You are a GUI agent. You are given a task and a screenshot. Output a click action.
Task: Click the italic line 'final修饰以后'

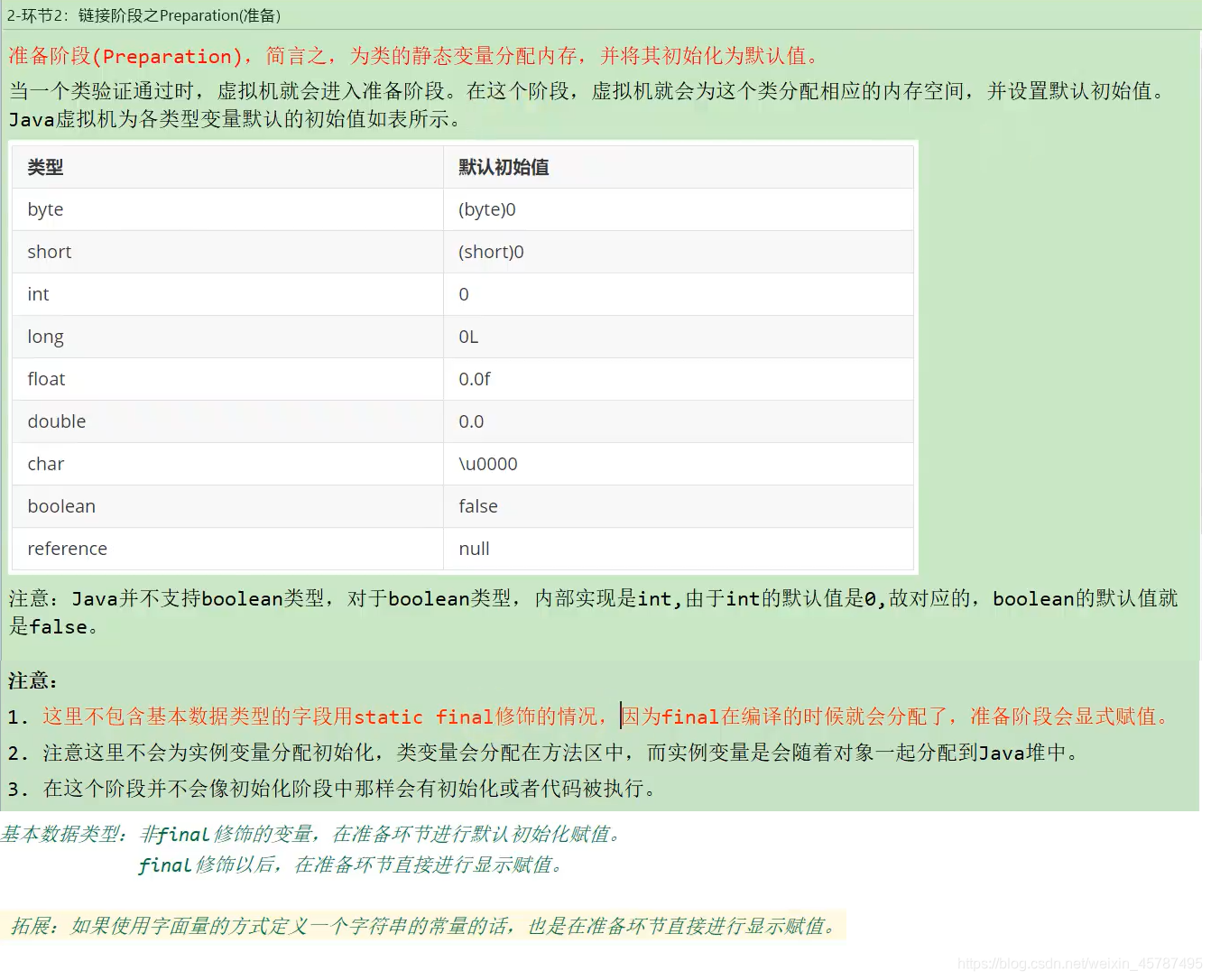click(351, 865)
